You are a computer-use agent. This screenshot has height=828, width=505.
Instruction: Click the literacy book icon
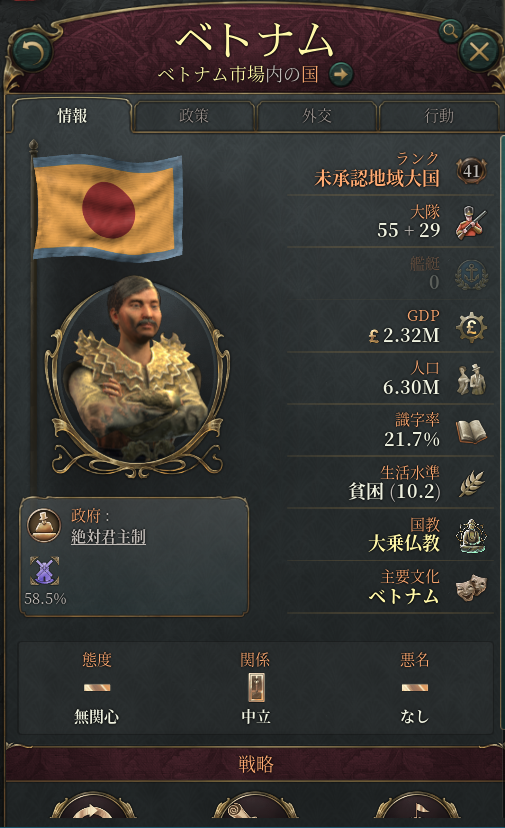pyautogui.click(x=471, y=431)
